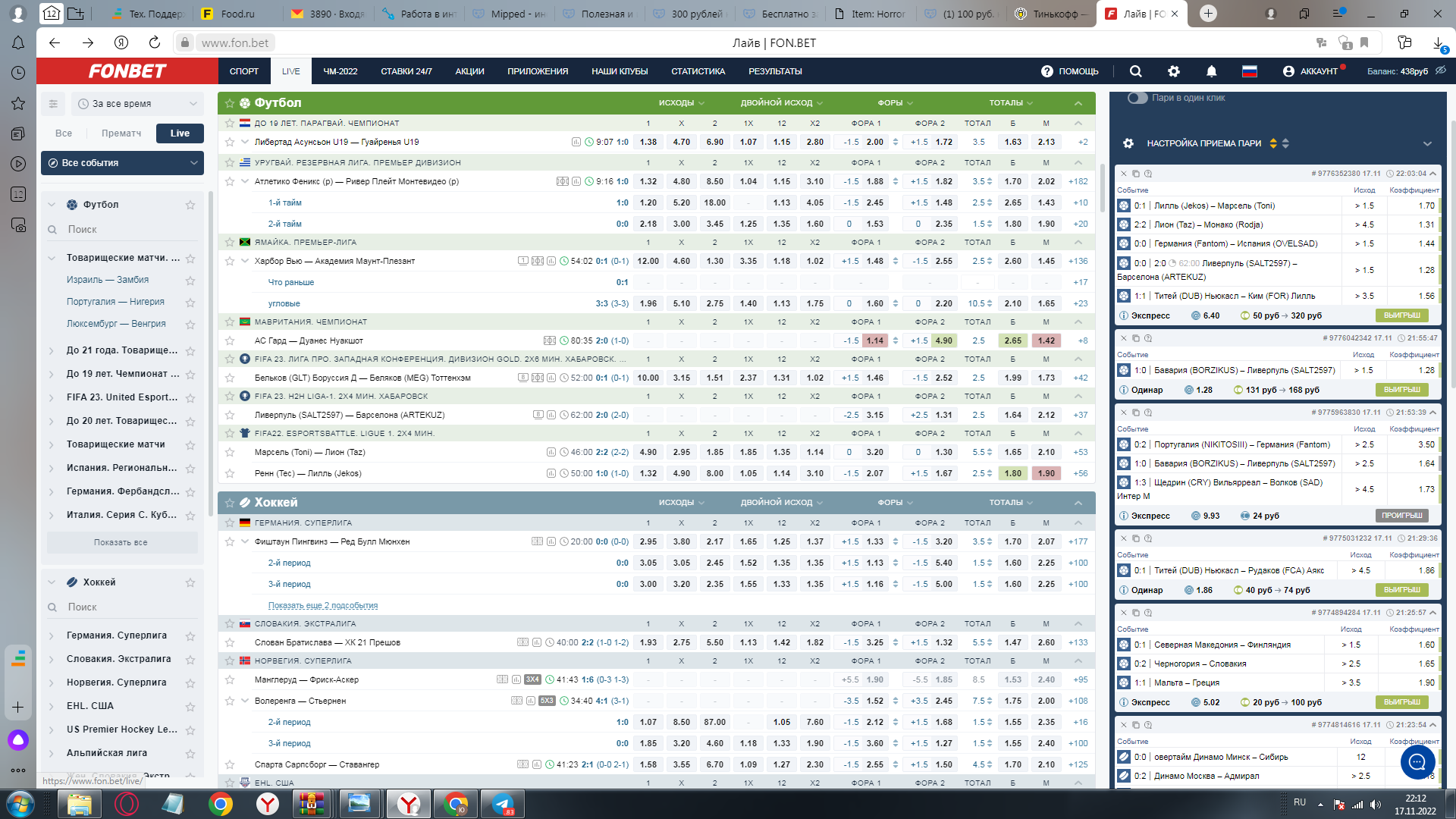Change language via Russian flag icon
Screen dimensions: 1456x819
point(1250,71)
